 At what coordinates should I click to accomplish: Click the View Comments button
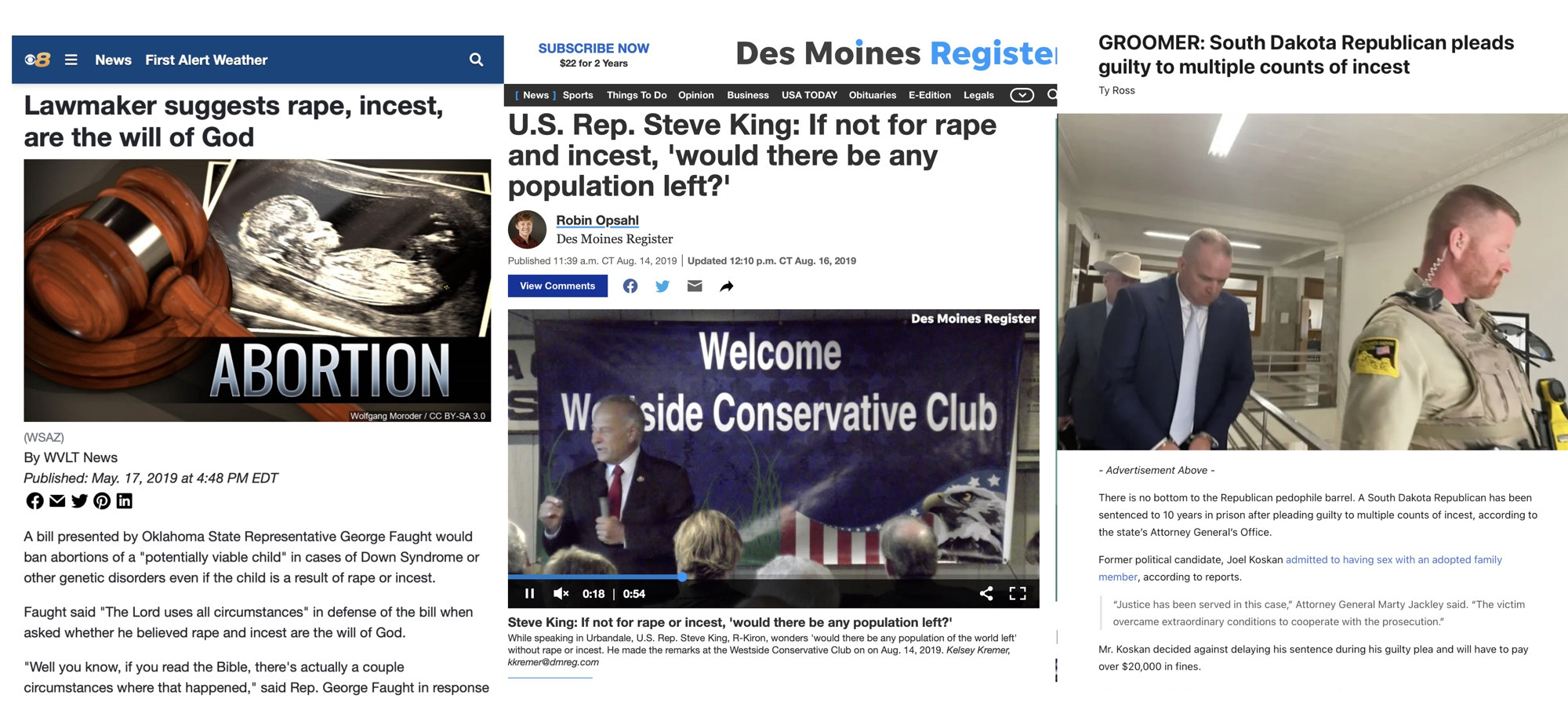click(557, 286)
